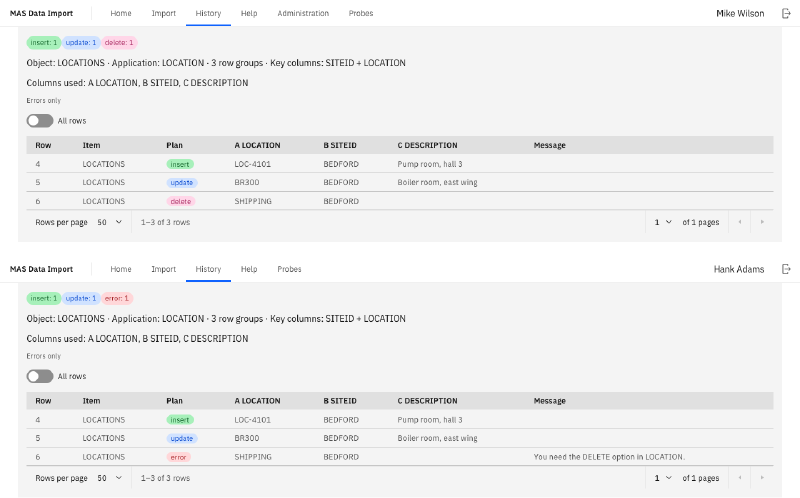Image resolution: width=800 pixels, height=498 pixels.
Task: Click insert plan badge in Mike Wilson's row 4
Action: (180, 164)
